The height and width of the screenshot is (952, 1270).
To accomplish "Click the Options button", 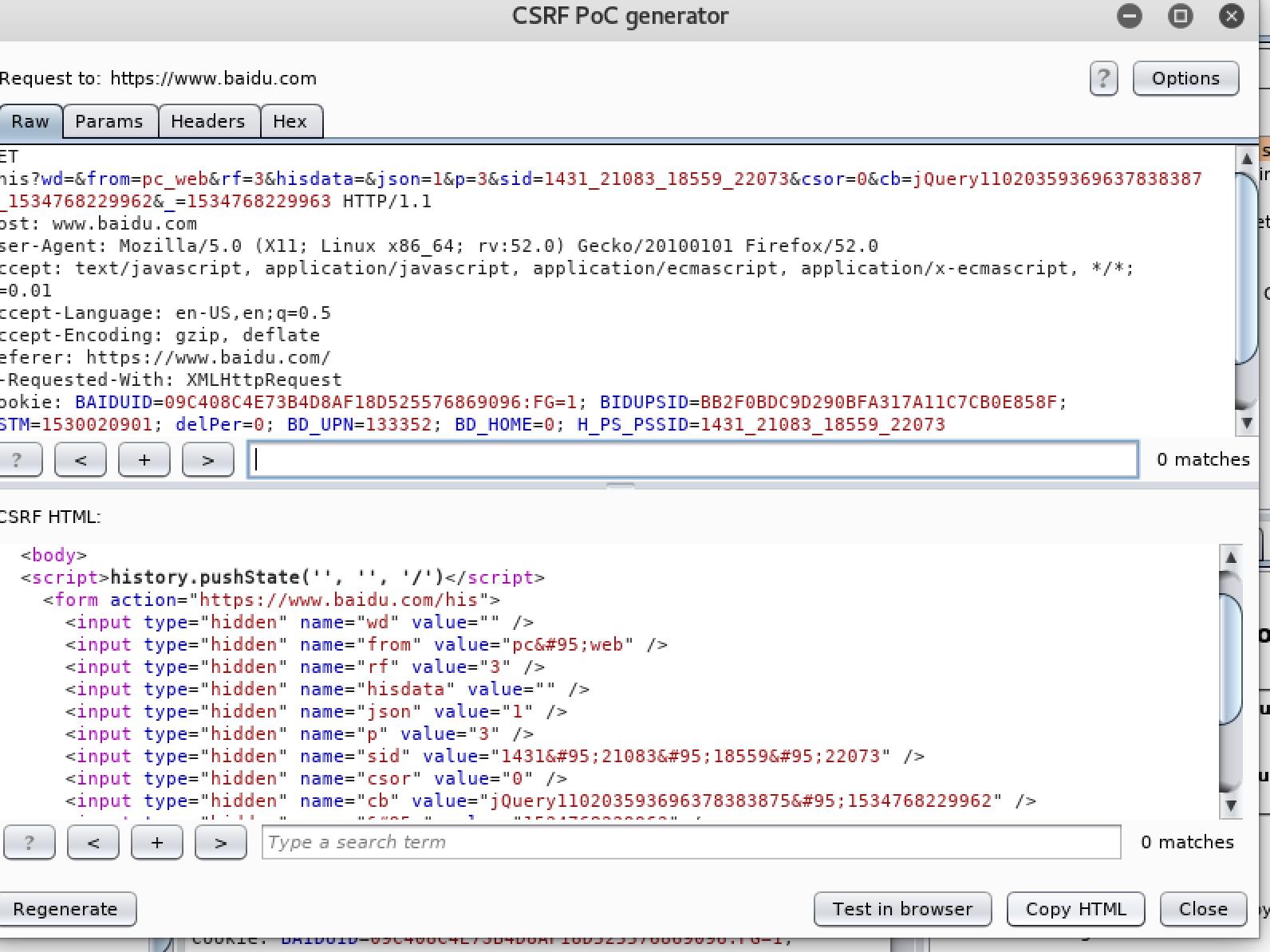I will click(x=1185, y=79).
